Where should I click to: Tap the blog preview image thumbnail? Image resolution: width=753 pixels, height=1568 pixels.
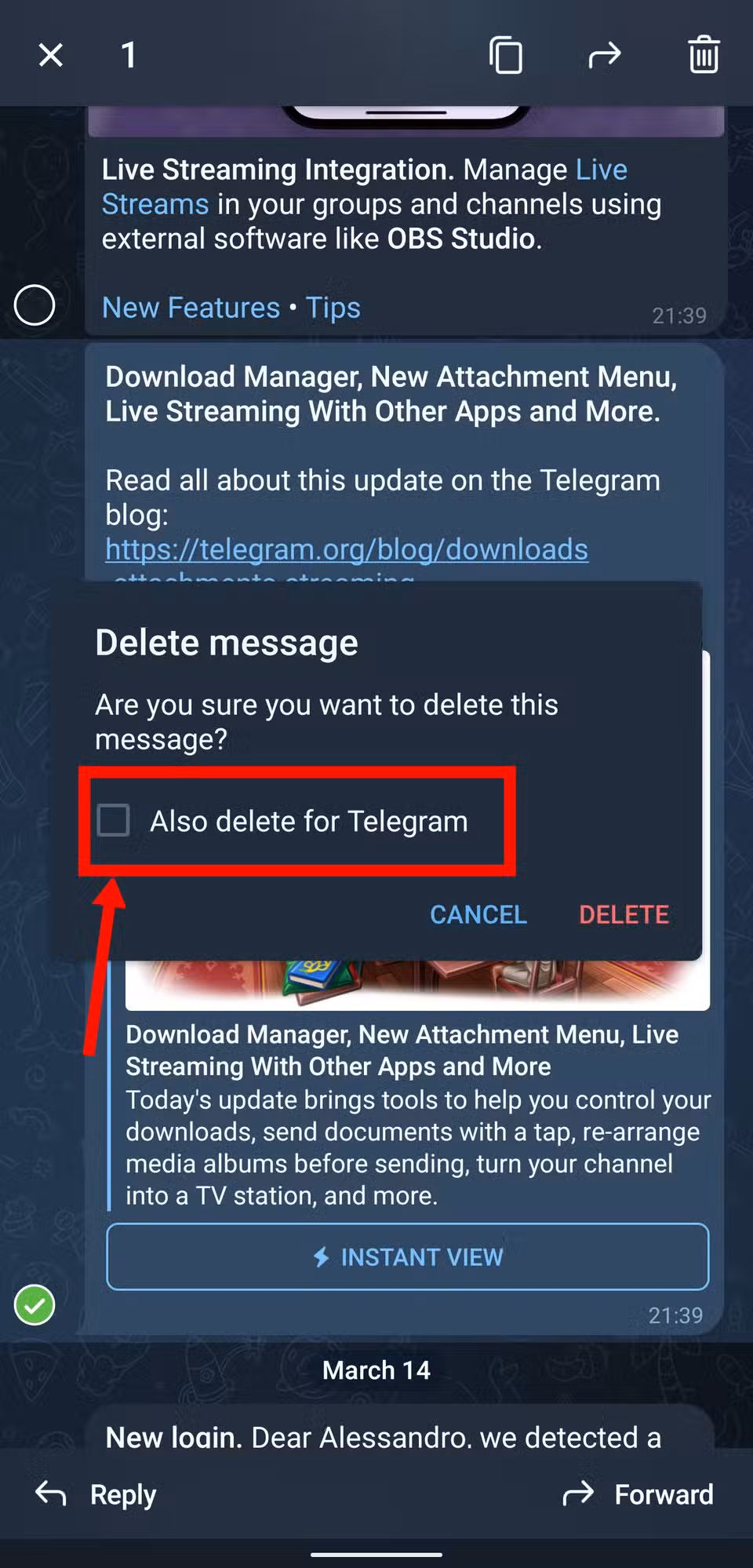(417, 985)
